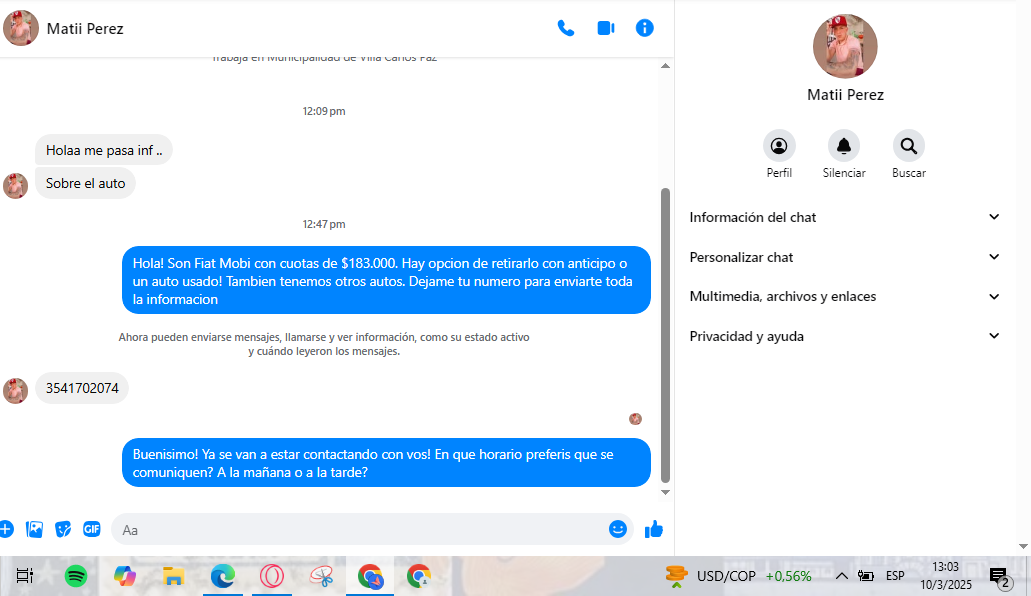
Task: Open Perfil from the side panel
Action: tap(779, 146)
